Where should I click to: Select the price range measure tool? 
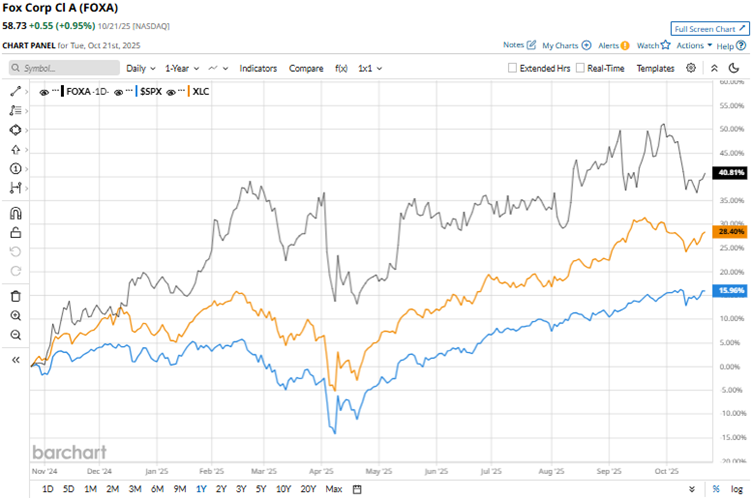[15, 188]
